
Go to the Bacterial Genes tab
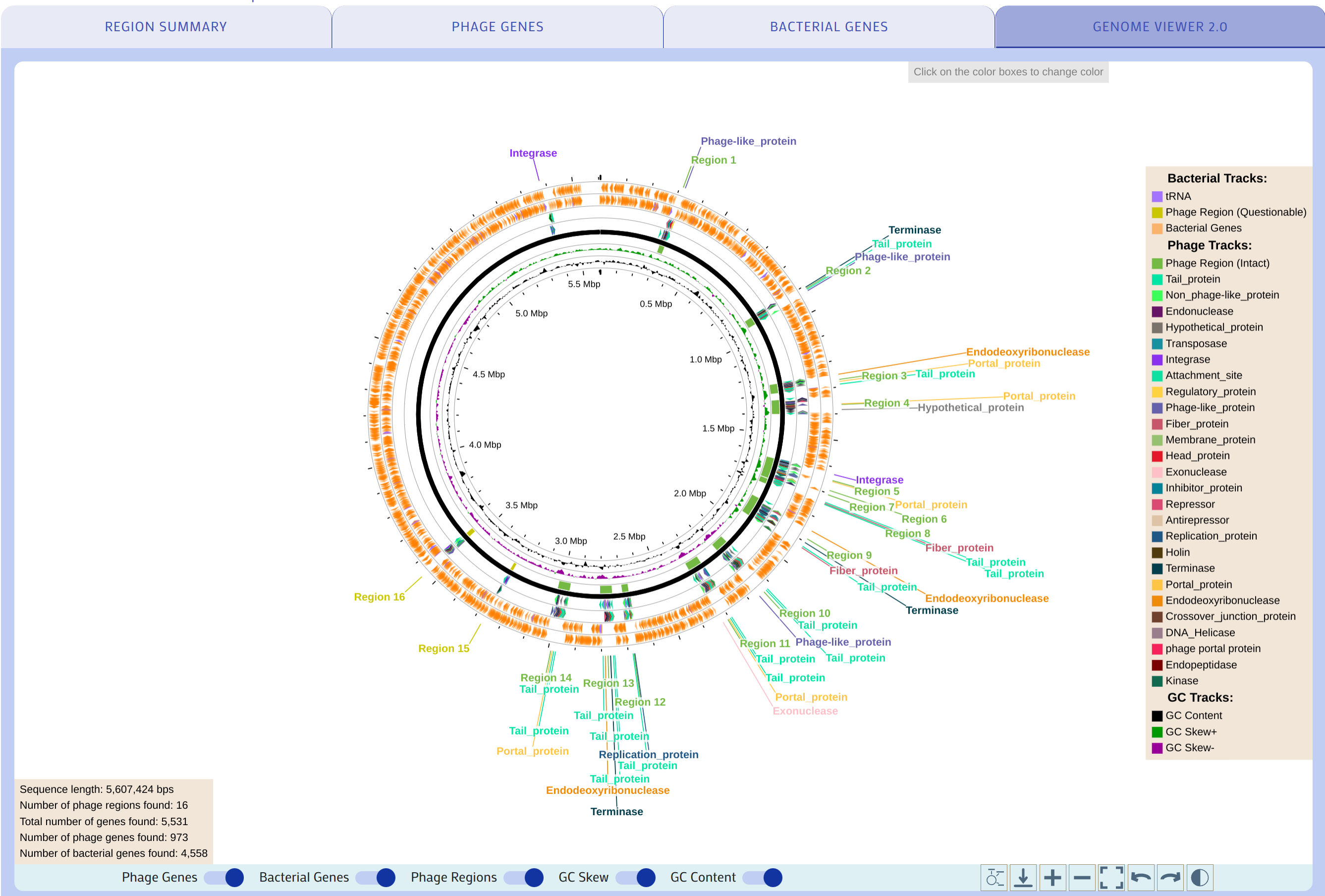coord(828,27)
